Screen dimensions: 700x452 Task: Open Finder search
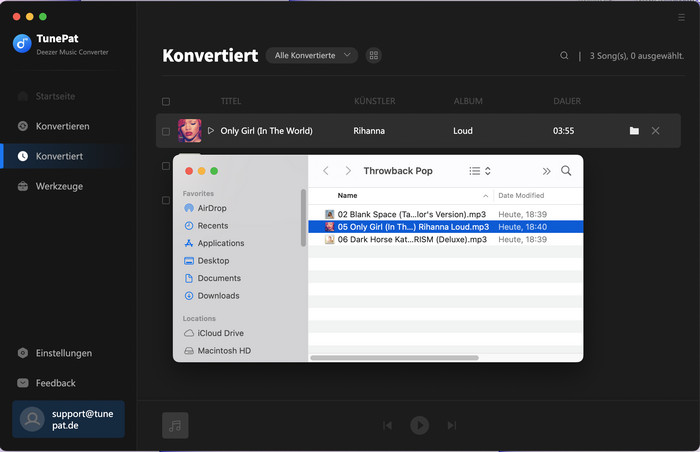click(566, 171)
